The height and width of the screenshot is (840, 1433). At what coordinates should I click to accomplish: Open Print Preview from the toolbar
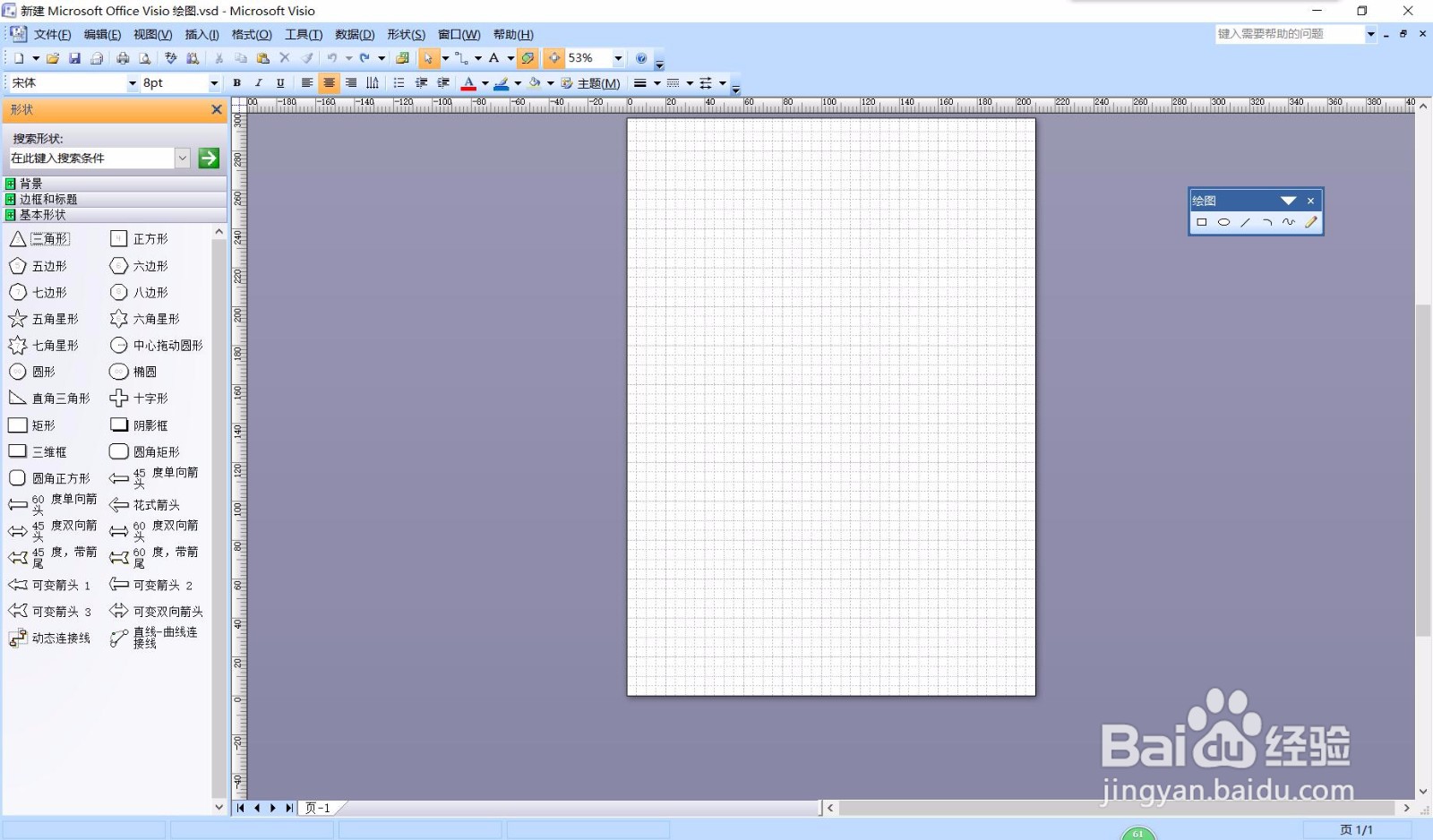click(x=144, y=58)
